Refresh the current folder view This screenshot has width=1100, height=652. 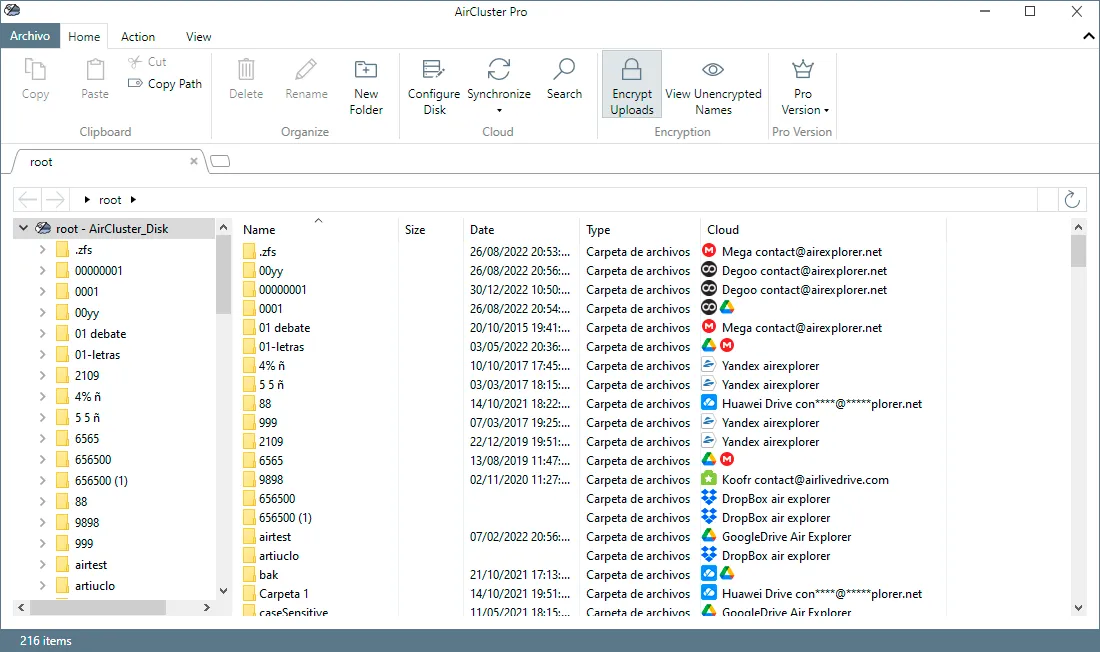click(x=1071, y=200)
